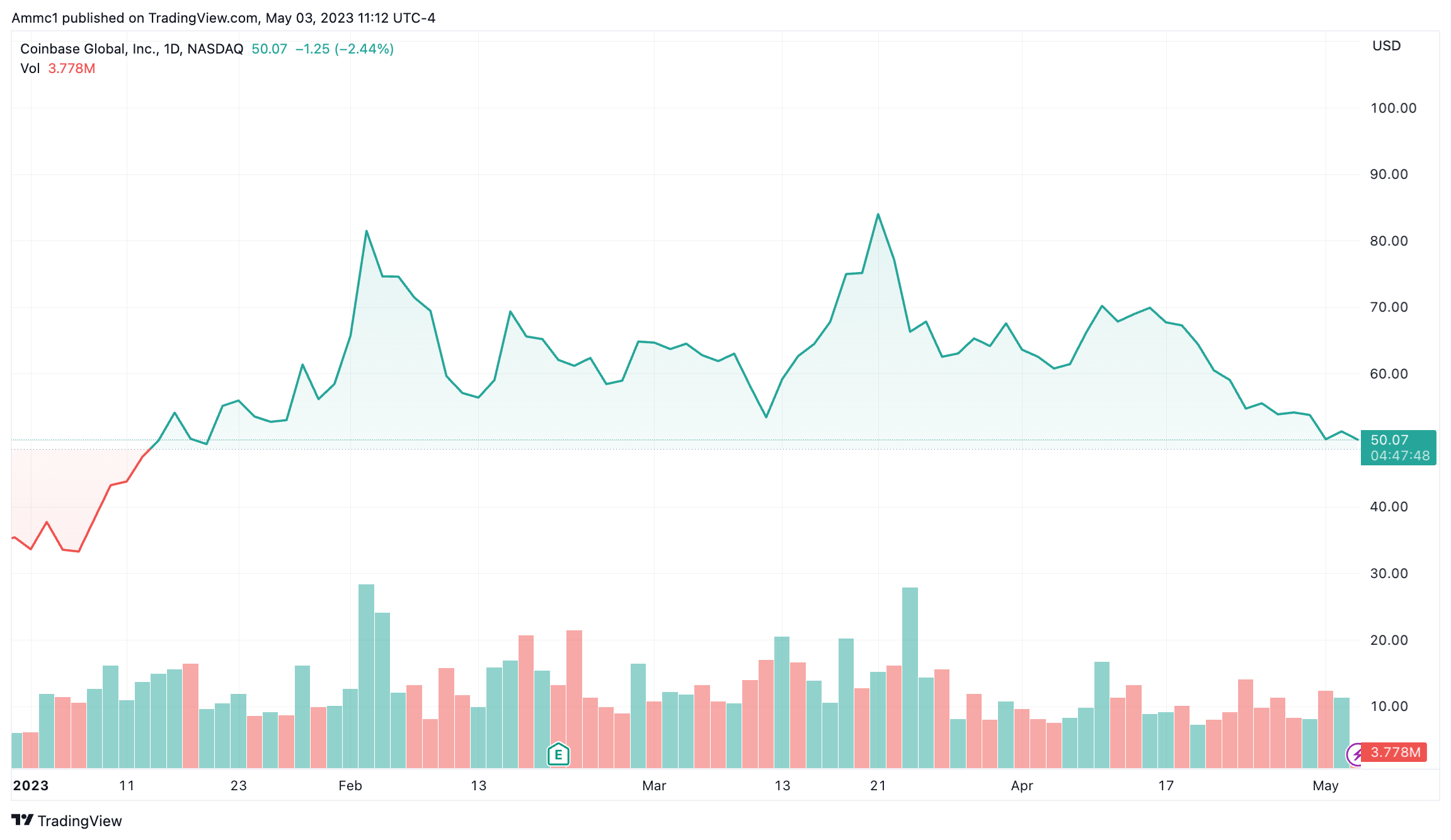The image size is (1451, 840).
Task: Click the Coinbase Global, Inc. symbol title
Action: tap(132, 48)
